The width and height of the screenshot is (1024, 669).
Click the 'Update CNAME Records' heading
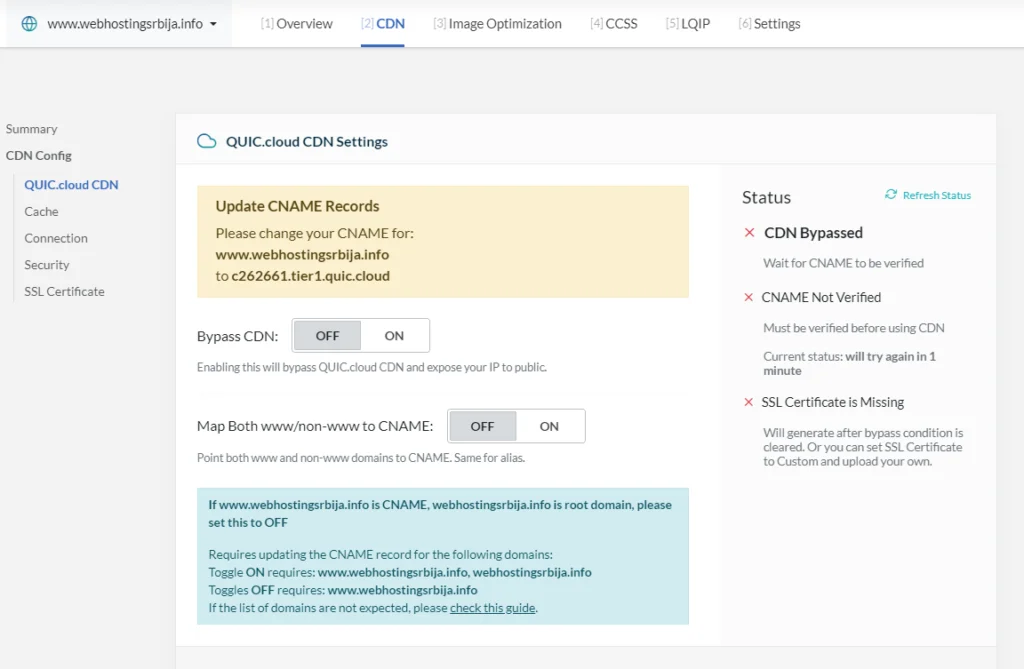coord(297,206)
